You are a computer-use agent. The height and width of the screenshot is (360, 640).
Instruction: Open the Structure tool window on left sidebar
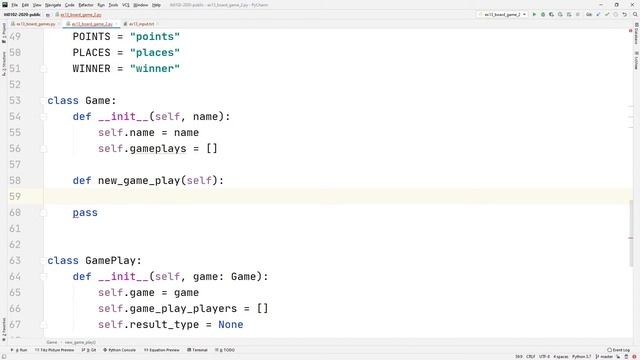pos(4,64)
